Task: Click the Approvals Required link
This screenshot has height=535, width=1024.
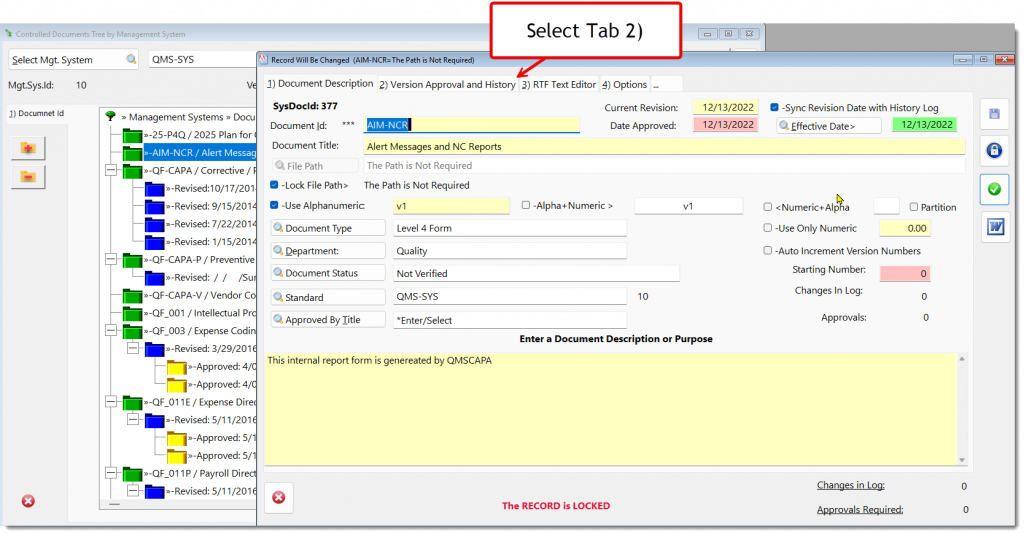Action: point(859,510)
